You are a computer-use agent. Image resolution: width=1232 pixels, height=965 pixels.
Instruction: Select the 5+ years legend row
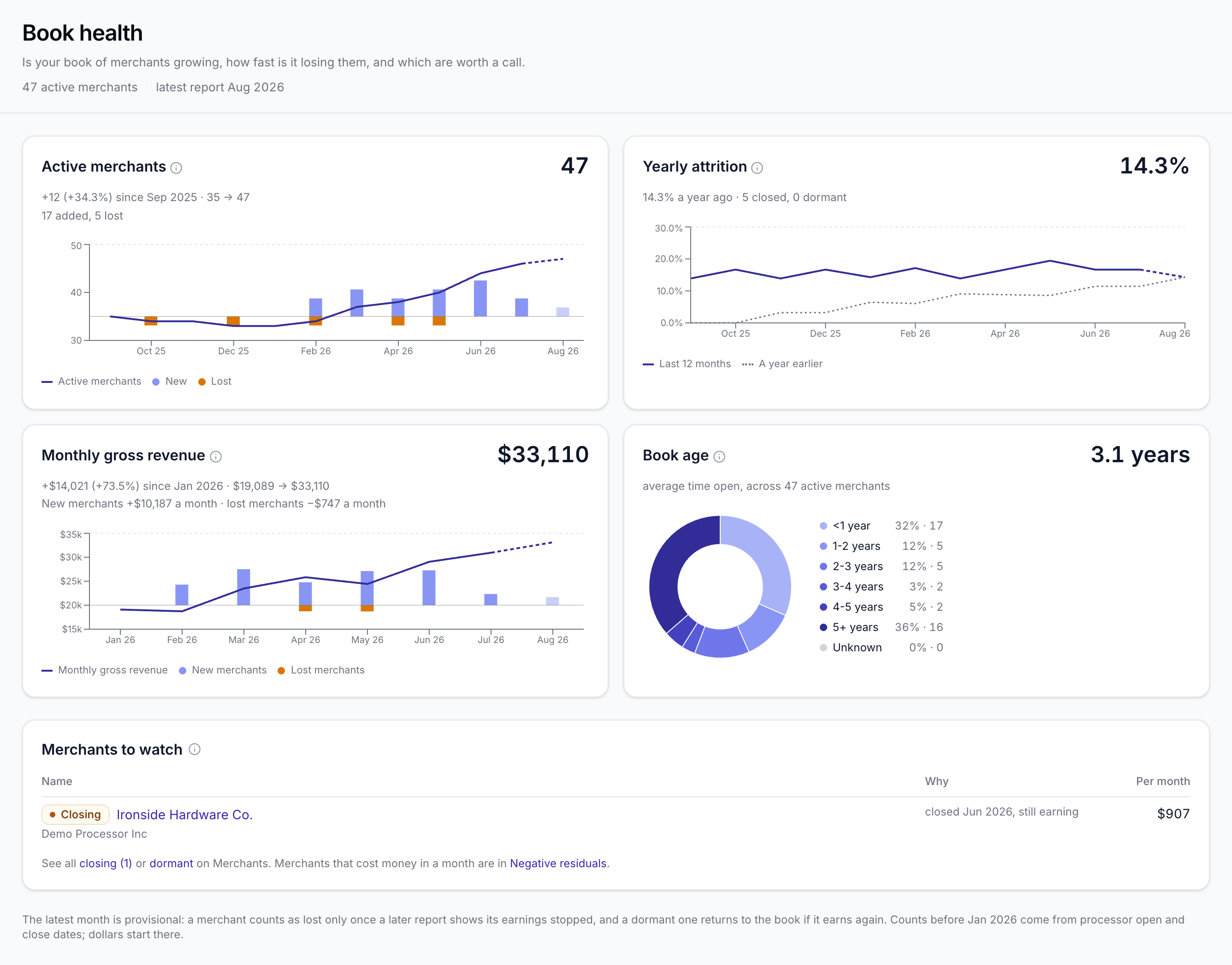(882, 627)
